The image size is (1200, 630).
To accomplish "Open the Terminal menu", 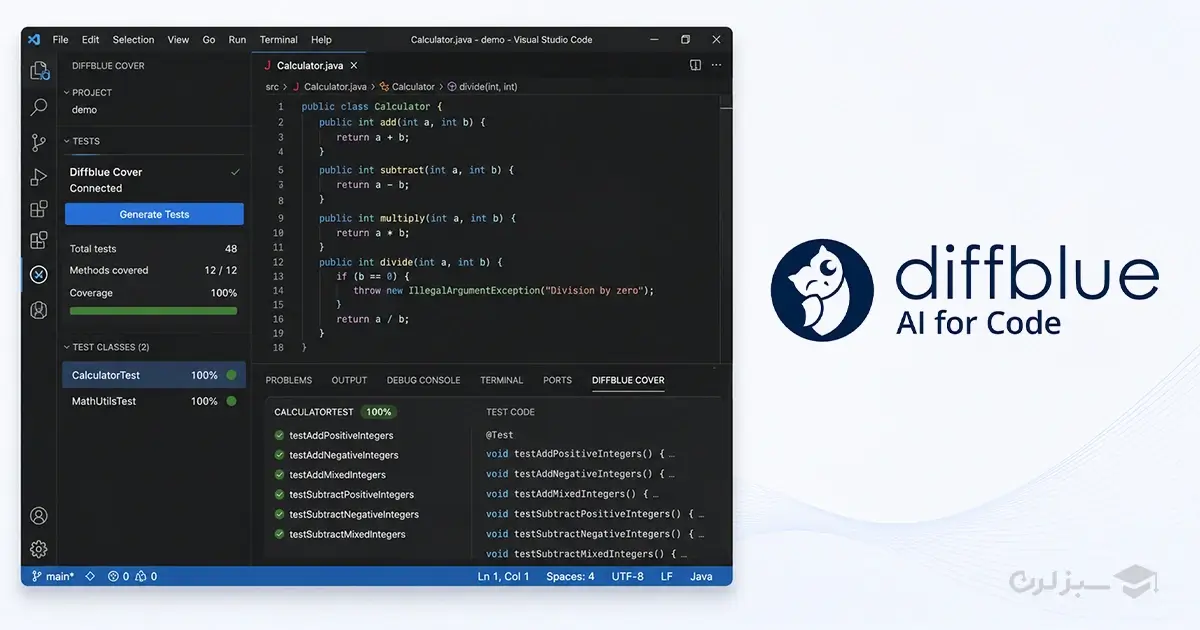I will [x=279, y=40].
